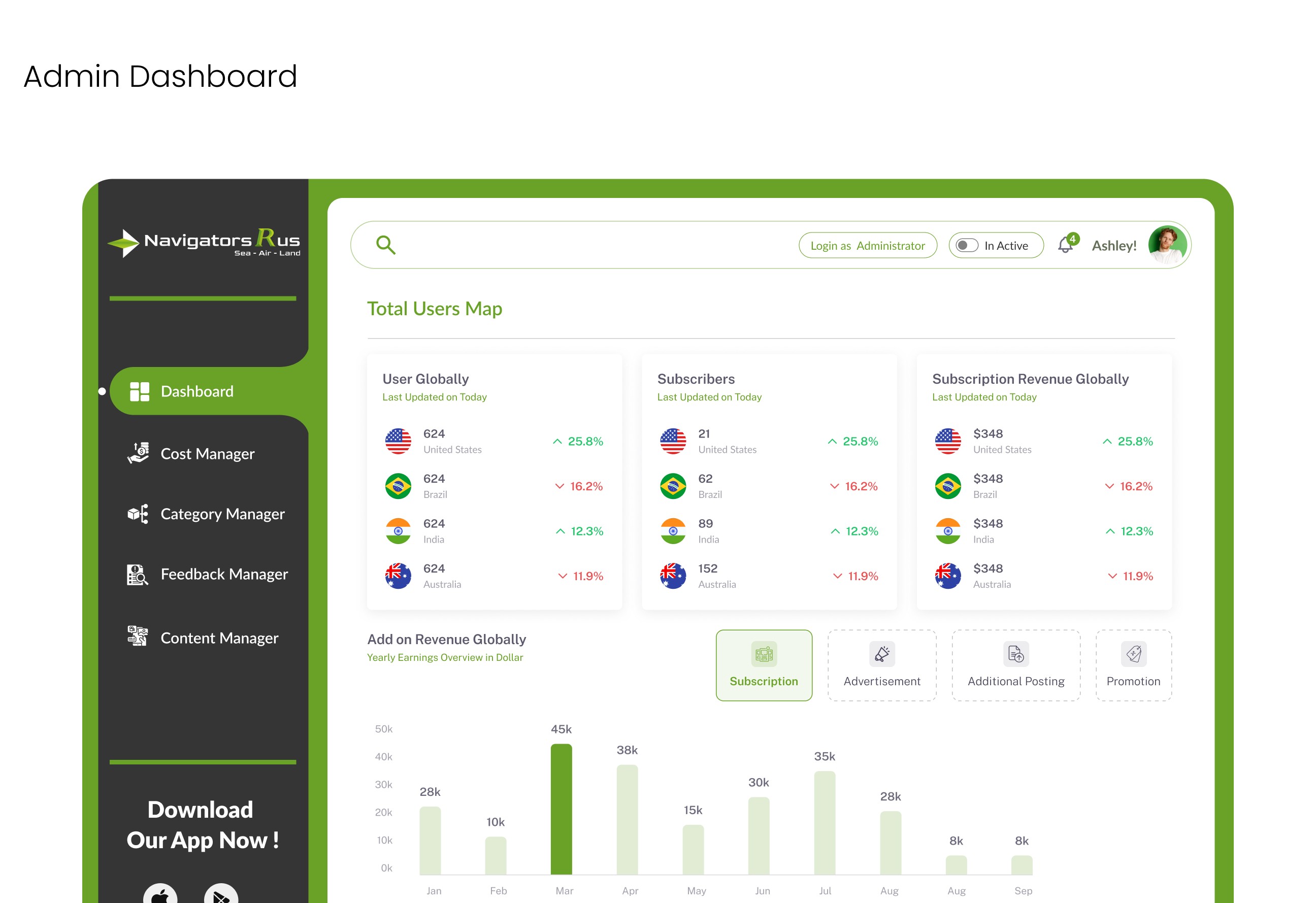1316x903 pixels.
Task: Click the Feedback Manager icon
Action: 138,574
